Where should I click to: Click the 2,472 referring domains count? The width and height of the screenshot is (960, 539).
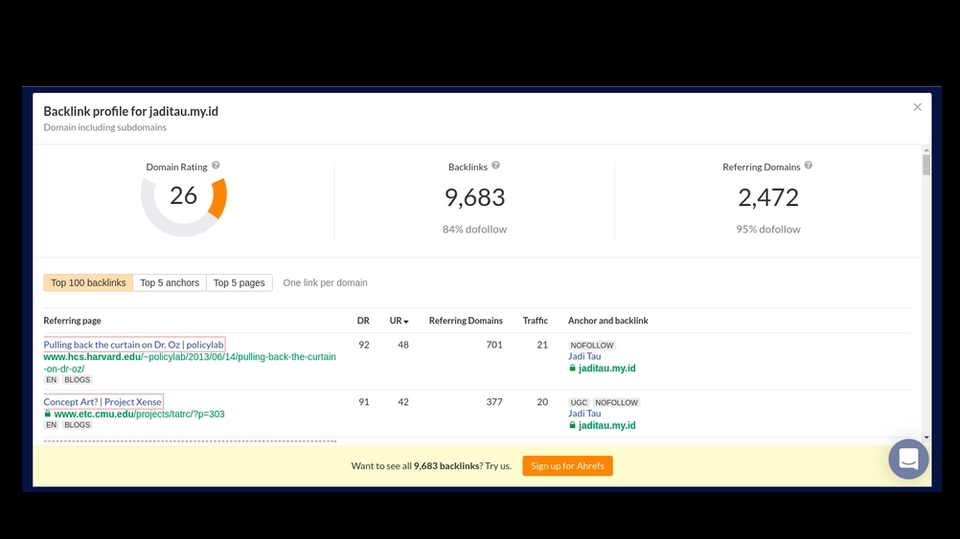pyautogui.click(x=768, y=197)
